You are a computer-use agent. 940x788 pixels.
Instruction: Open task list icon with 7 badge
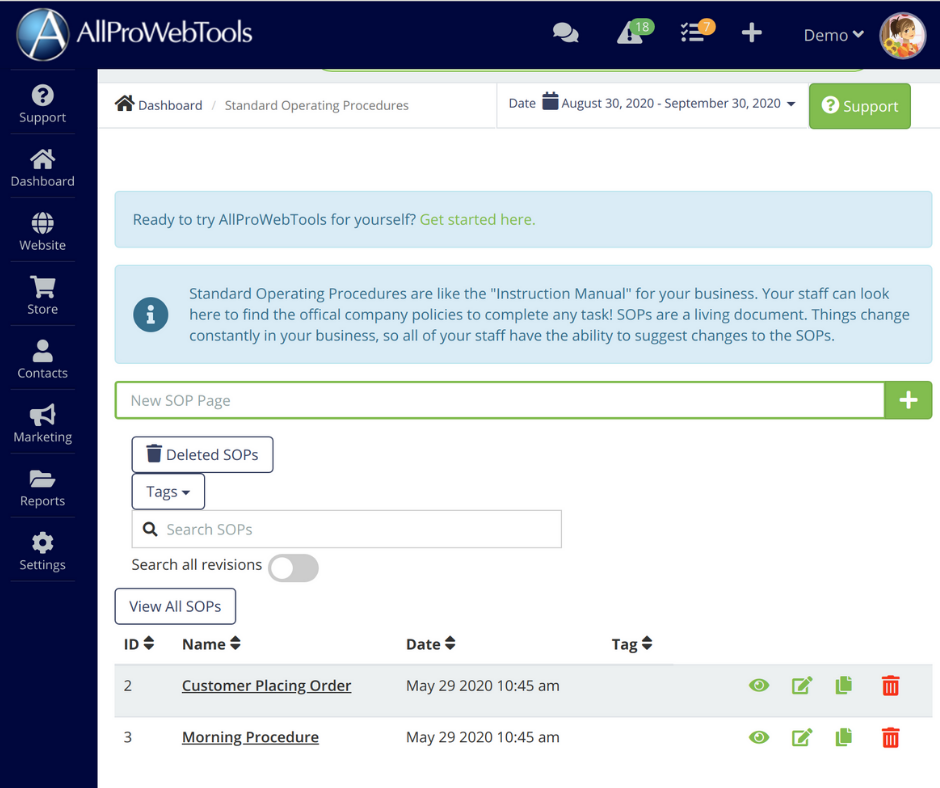697,32
